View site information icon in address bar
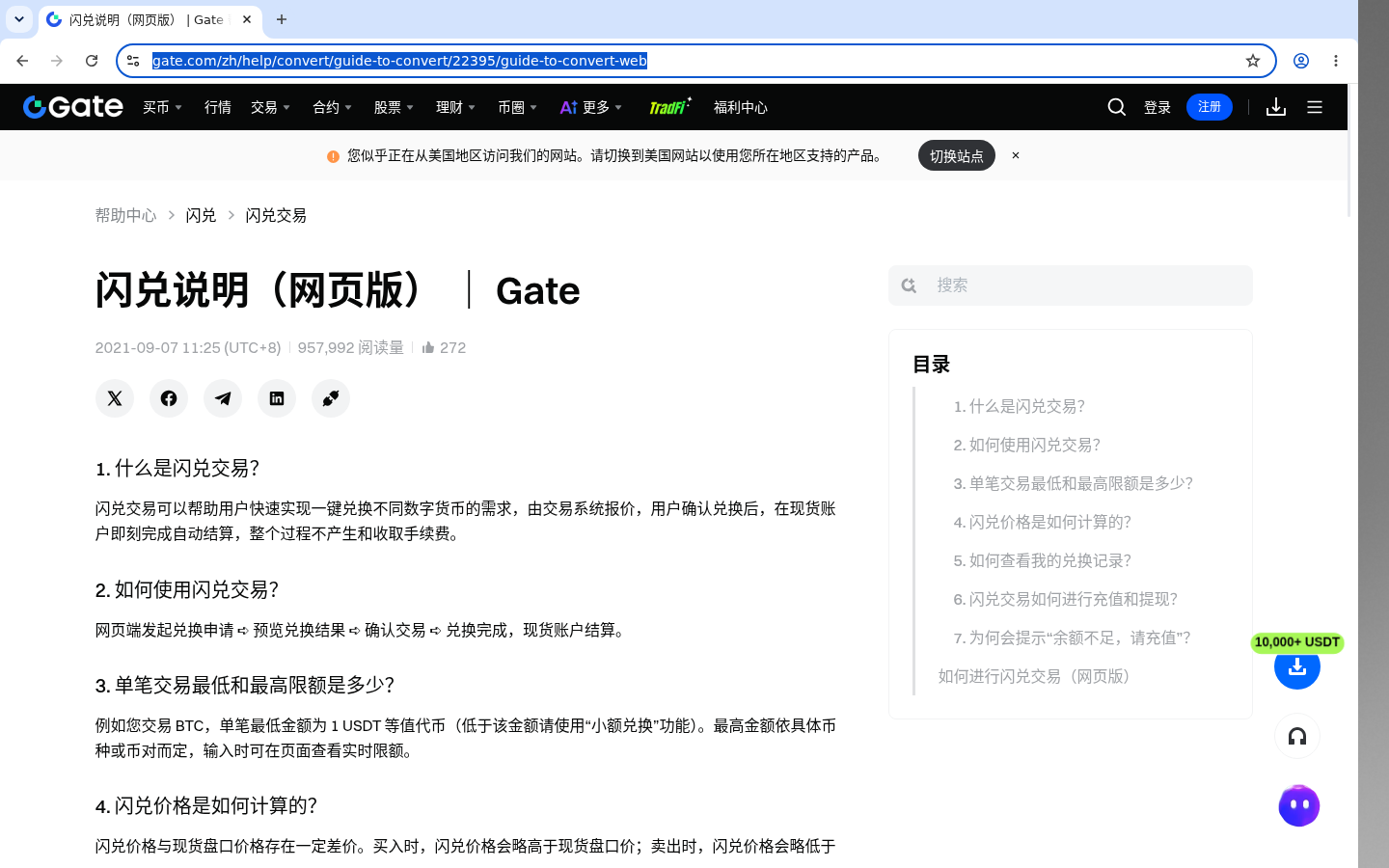This screenshot has width=1389, height=868. [133, 61]
